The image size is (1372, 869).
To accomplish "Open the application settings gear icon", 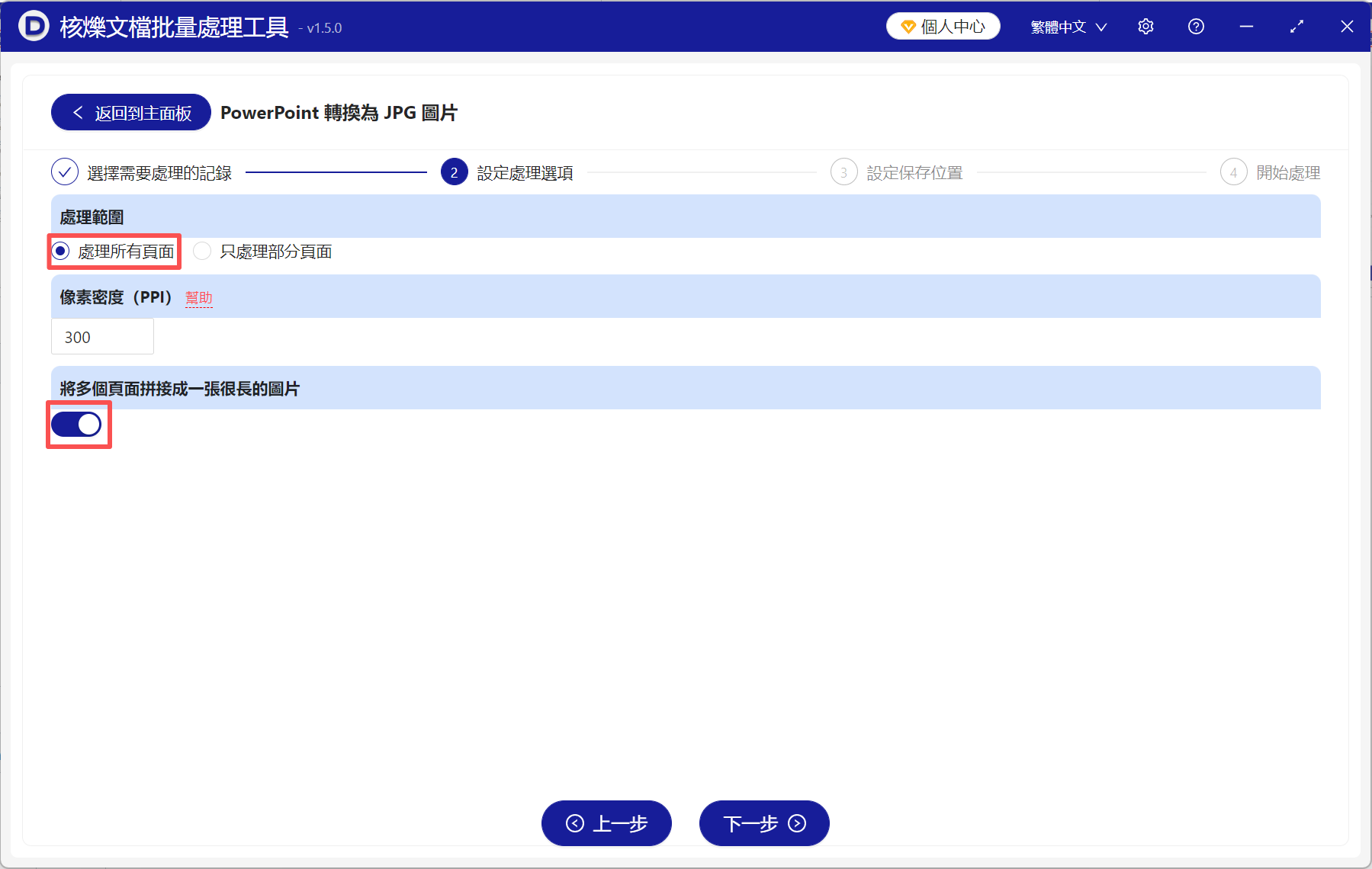I will pos(1145,26).
